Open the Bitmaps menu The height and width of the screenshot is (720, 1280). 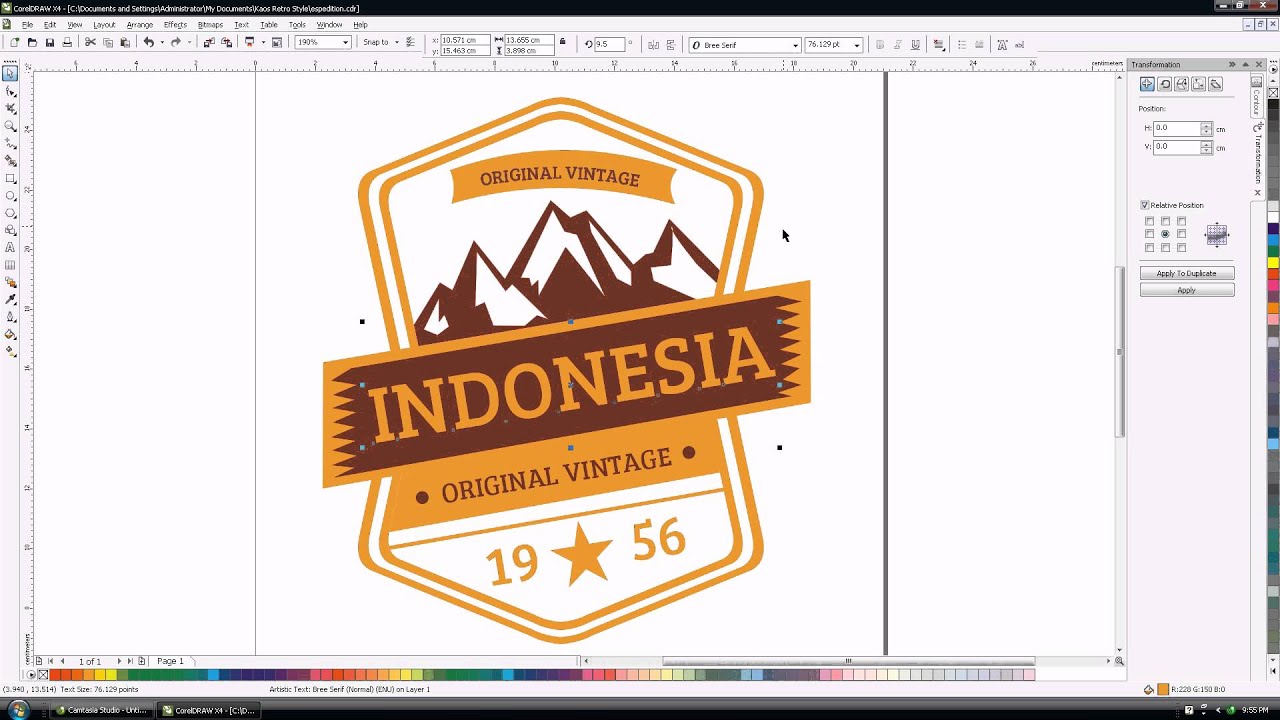tap(210, 24)
